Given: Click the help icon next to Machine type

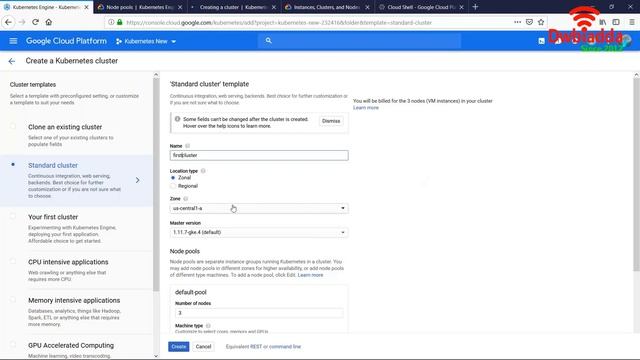Looking at the screenshot, I should pos(208,326).
